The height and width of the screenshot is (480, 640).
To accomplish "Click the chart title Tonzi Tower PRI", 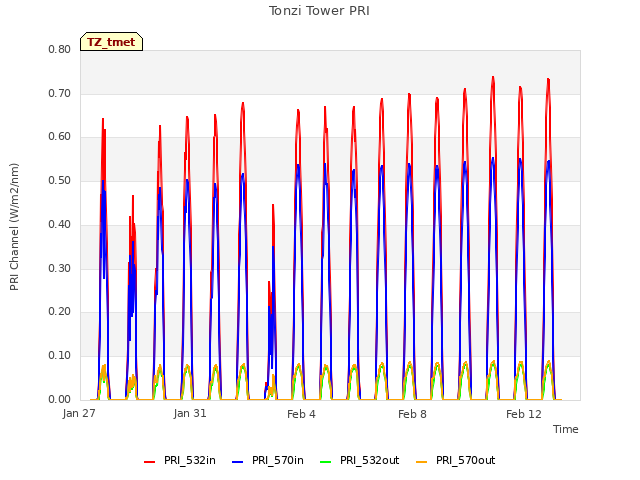I will (319, 11).
